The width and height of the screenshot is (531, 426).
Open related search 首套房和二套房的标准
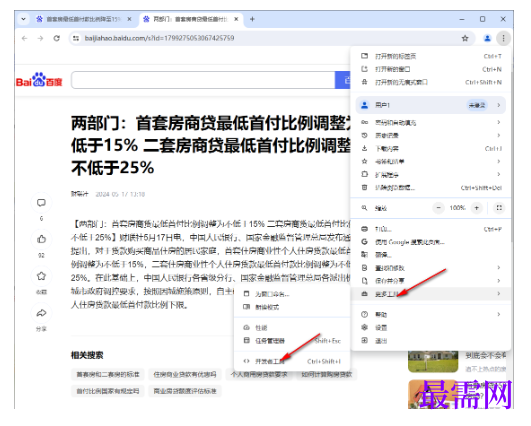pyautogui.click(x=108, y=374)
